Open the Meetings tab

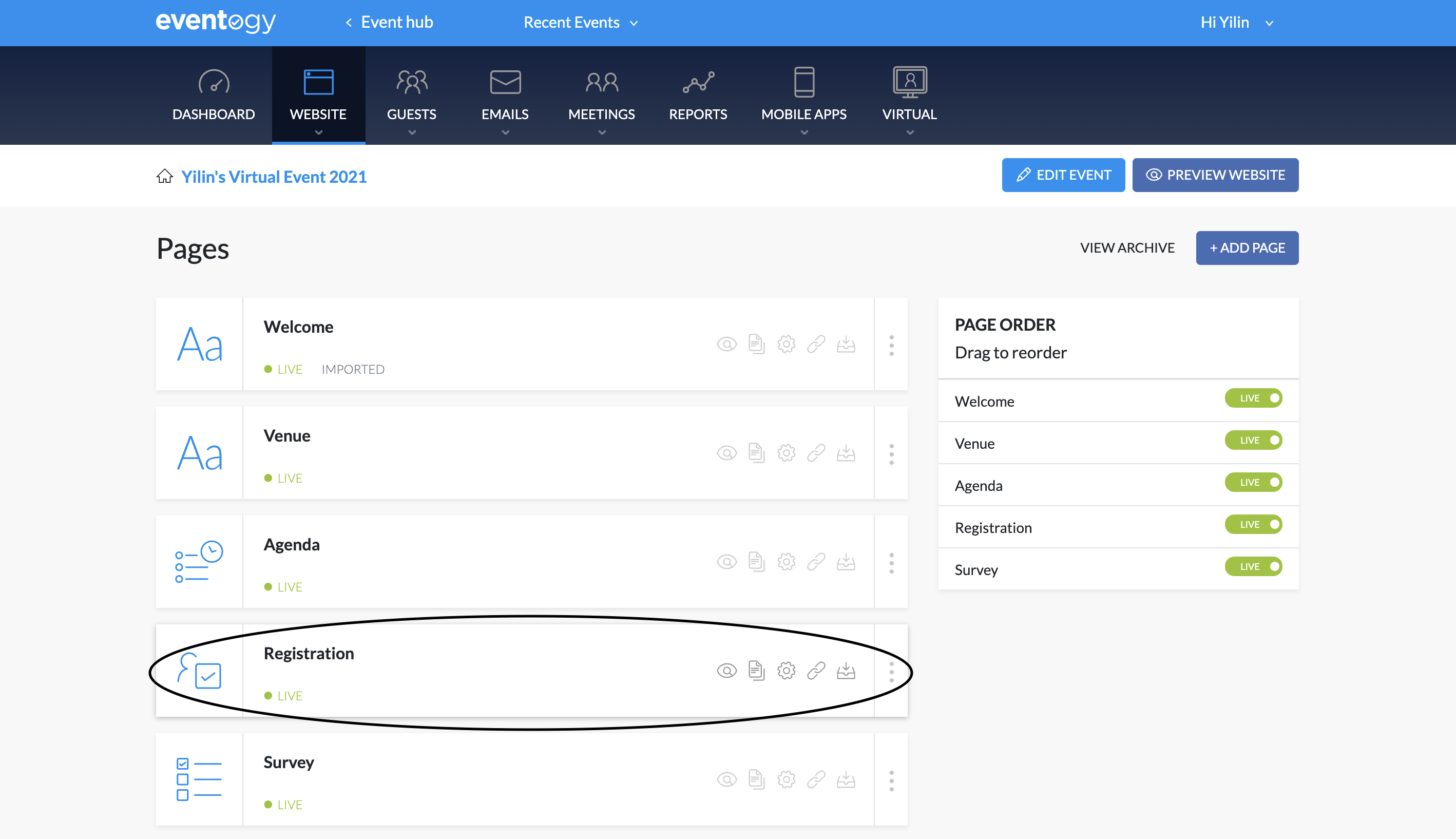coord(602,96)
